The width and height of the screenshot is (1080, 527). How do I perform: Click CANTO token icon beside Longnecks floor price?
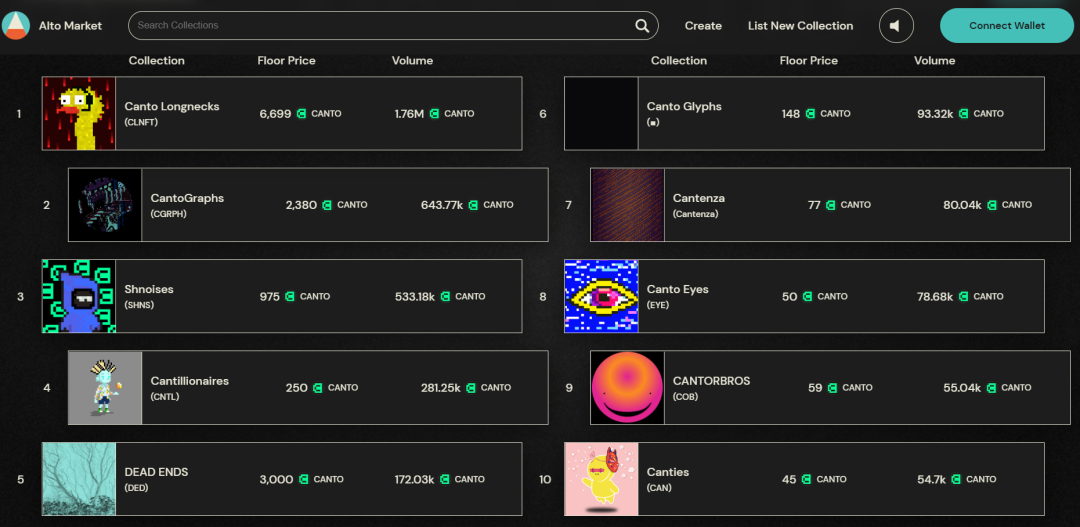point(301,114)
